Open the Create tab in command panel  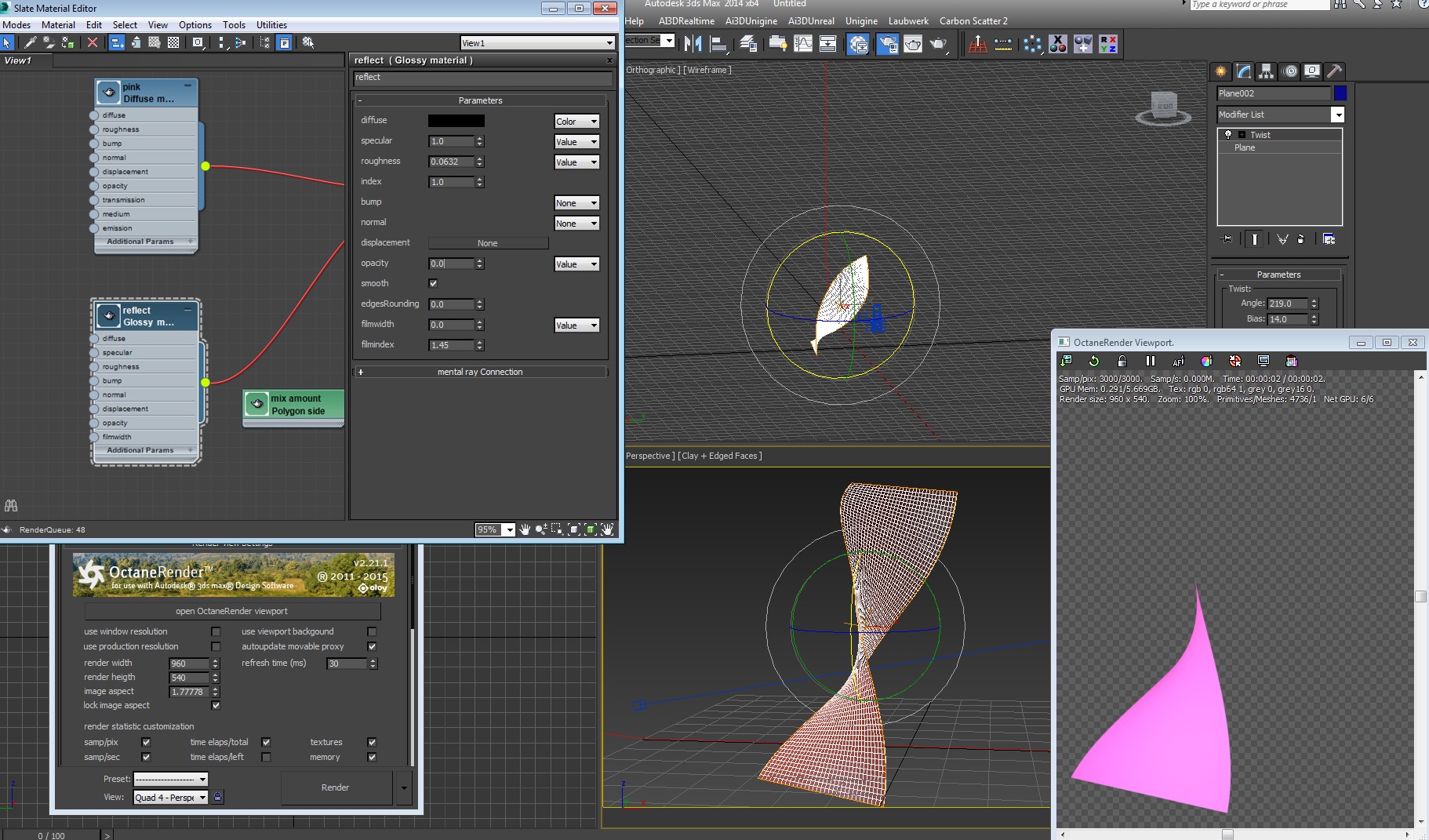click(1221, 71)
